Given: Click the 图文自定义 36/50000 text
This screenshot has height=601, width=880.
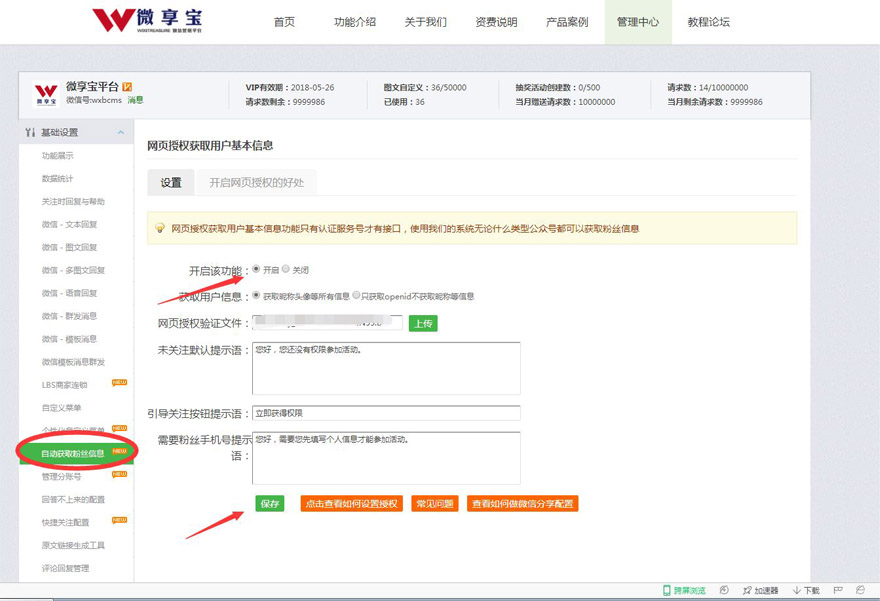Looking at the screenshot, I should click(425, 88).
